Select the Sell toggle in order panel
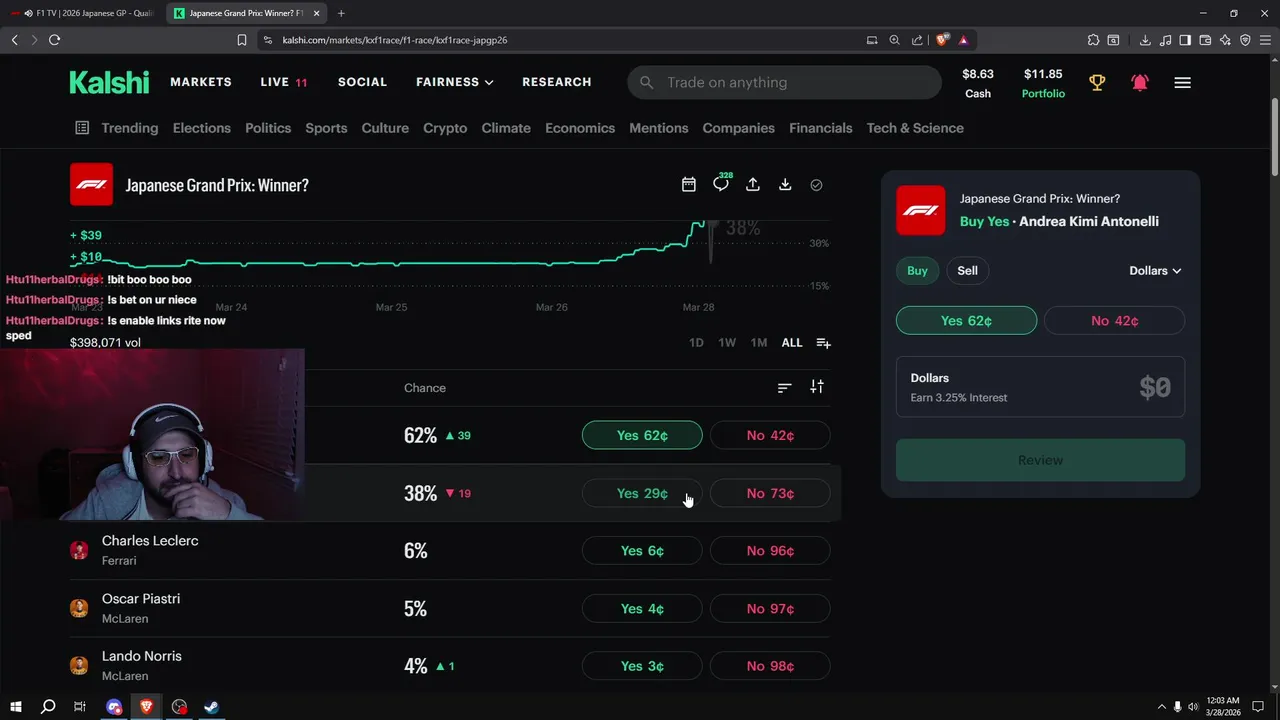The width and height of the screenshot is (1280, 720). tap(967, 270)
